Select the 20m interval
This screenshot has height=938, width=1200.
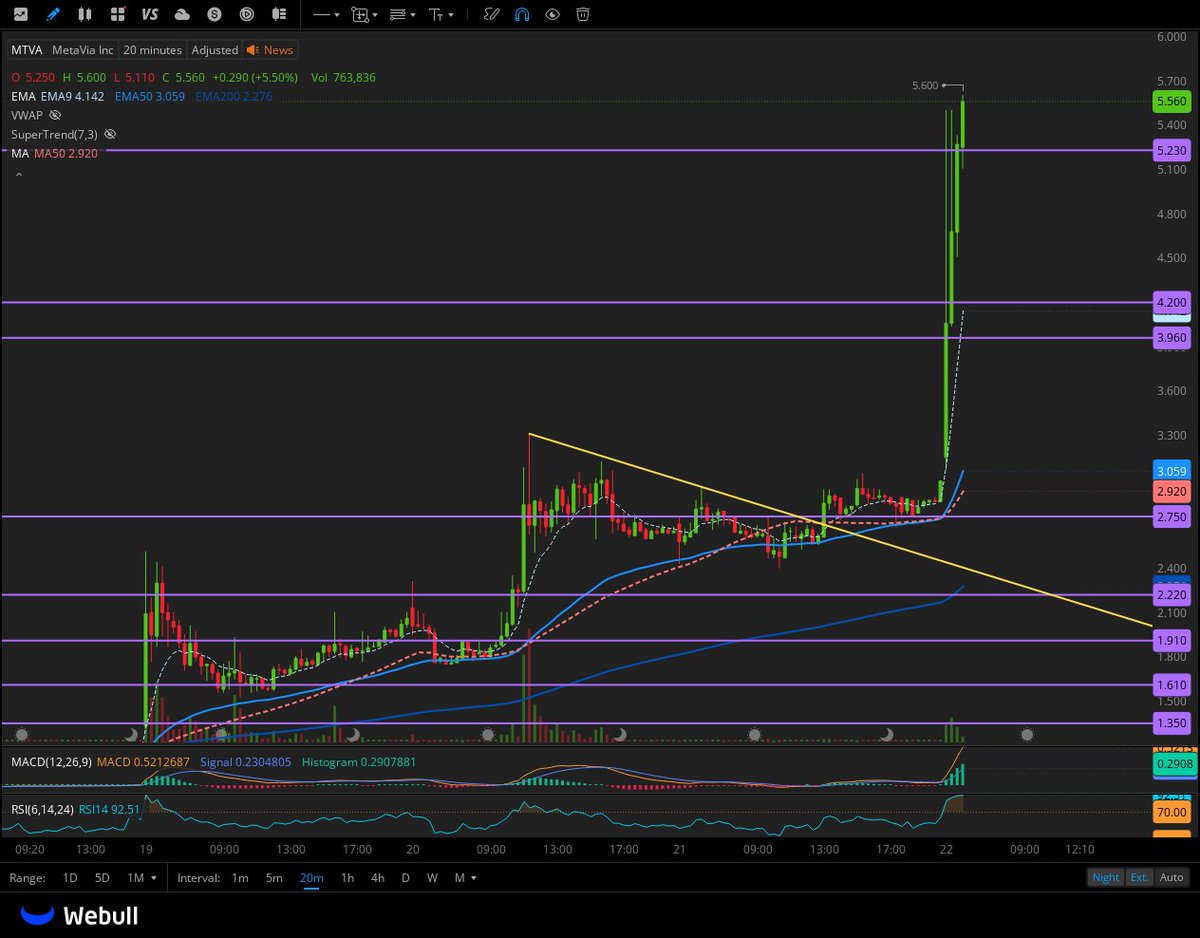point(311,878)
